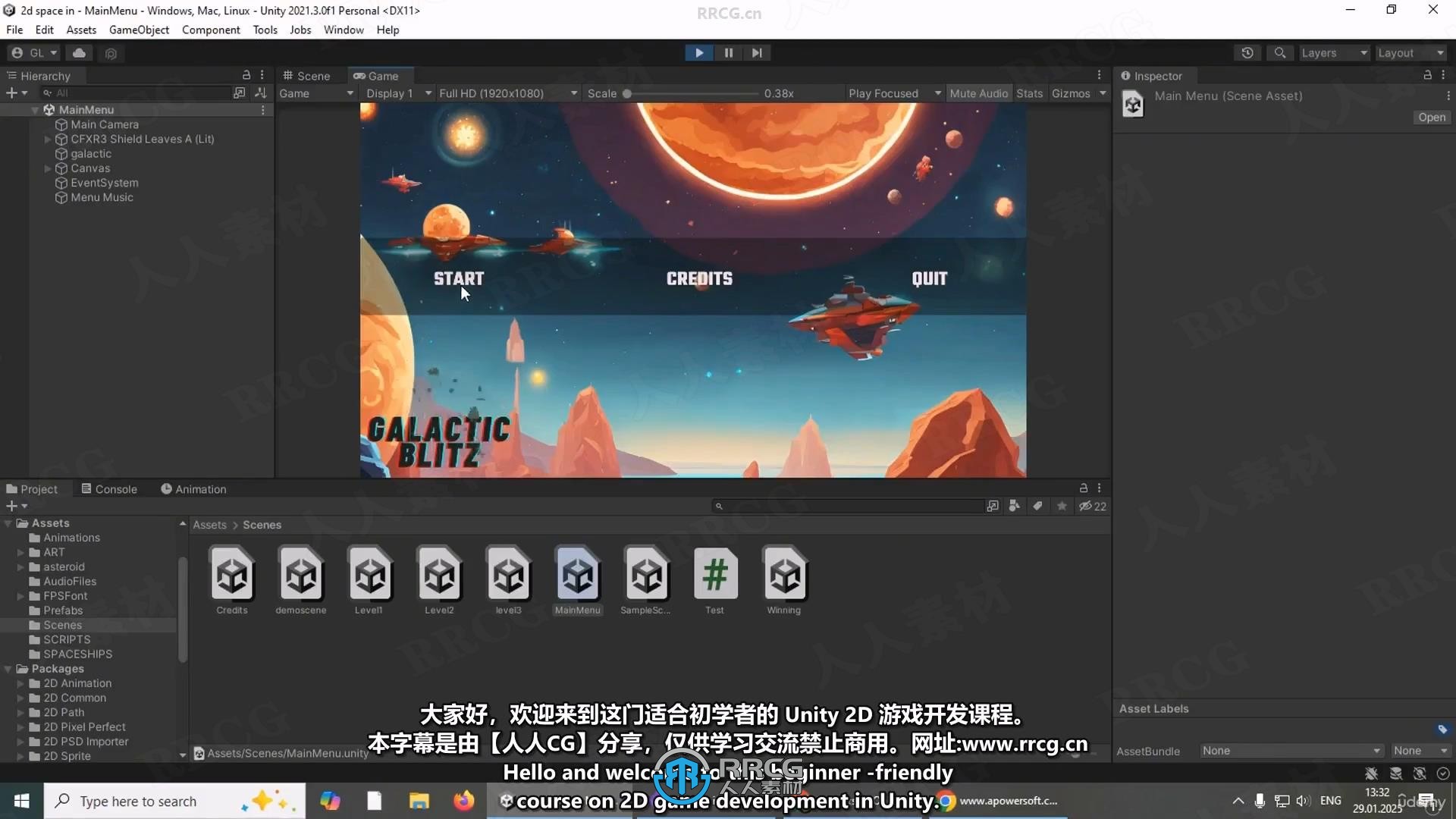
Task: Select Main Camera in Hierarchy
Action: point(105,124)
